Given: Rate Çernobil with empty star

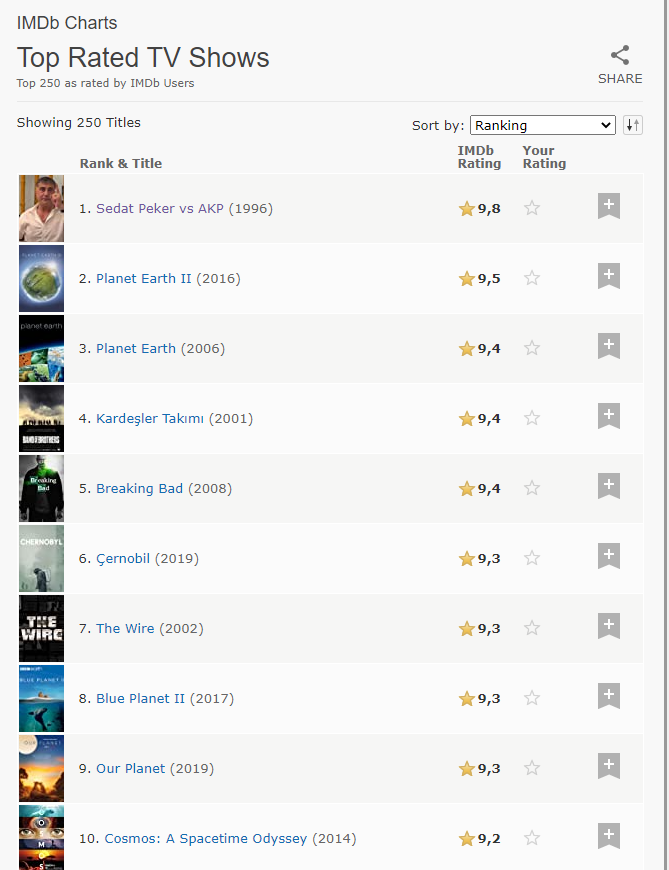Looking at the screenshot, I should pos(532,558).
